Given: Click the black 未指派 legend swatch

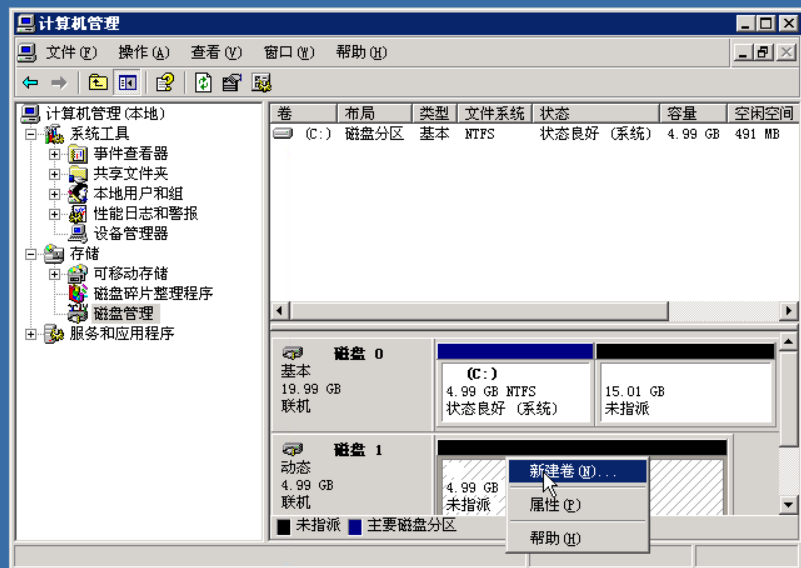Looking at the screenshot, I should click(x=284, y=526).
